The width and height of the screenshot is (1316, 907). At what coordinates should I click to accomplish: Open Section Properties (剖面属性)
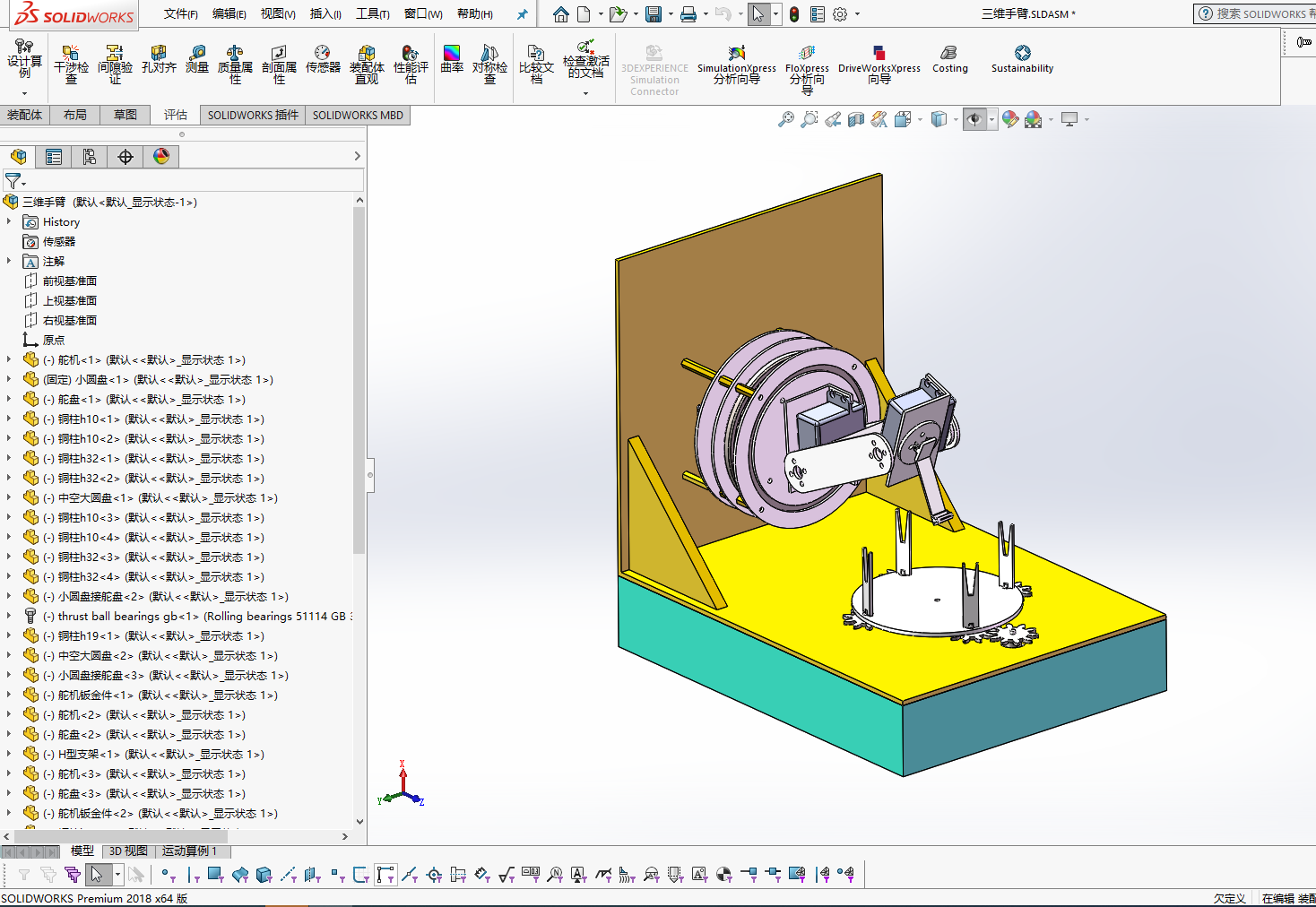pos(279,64)
